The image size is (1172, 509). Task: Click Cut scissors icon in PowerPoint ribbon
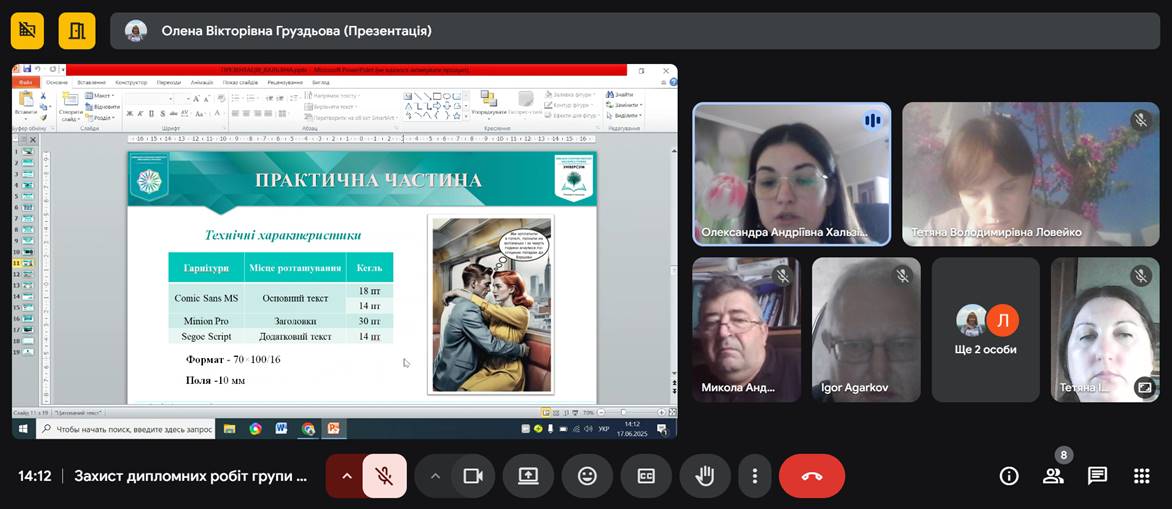pyautogui.click(x=43, y=96)
